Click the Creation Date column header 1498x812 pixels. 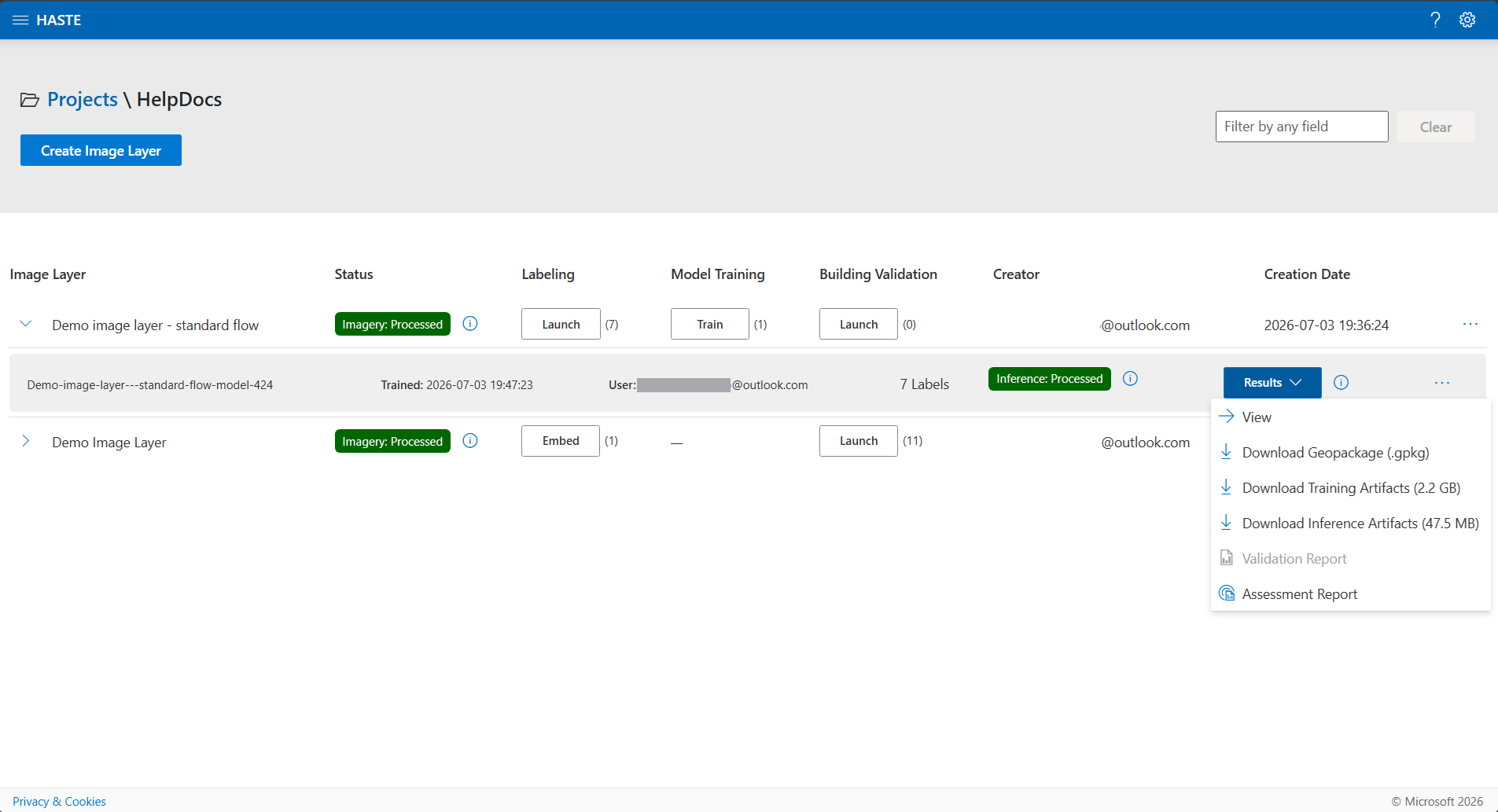[1307, 274]
